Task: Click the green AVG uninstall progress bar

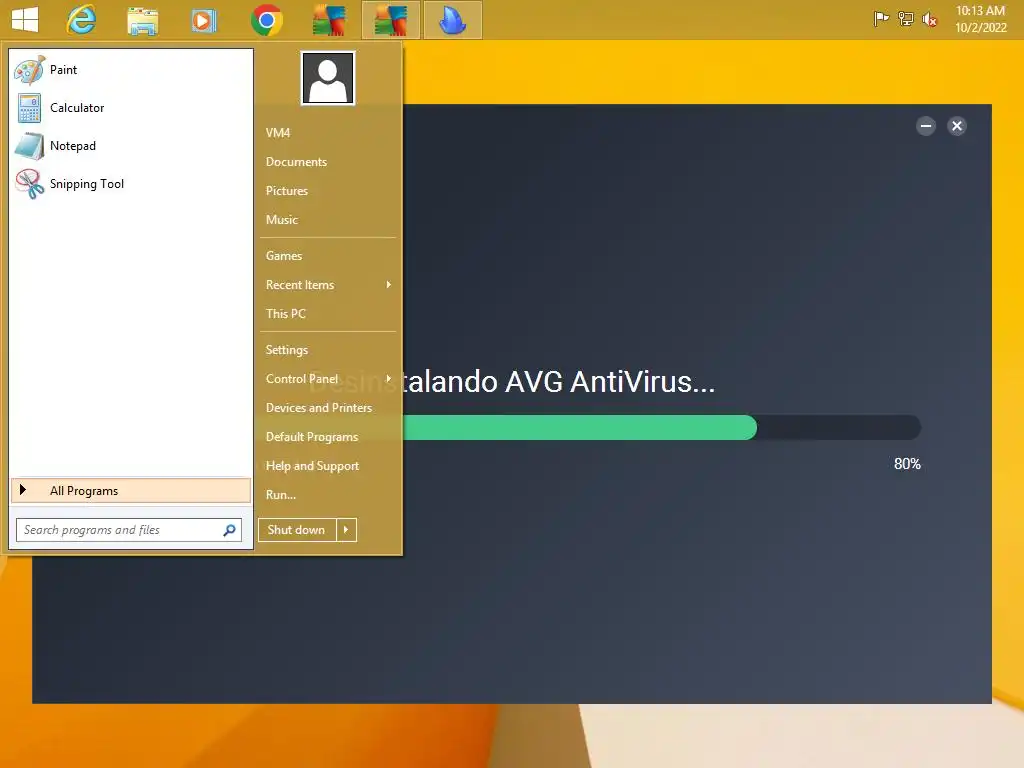Action: [580, 428]
